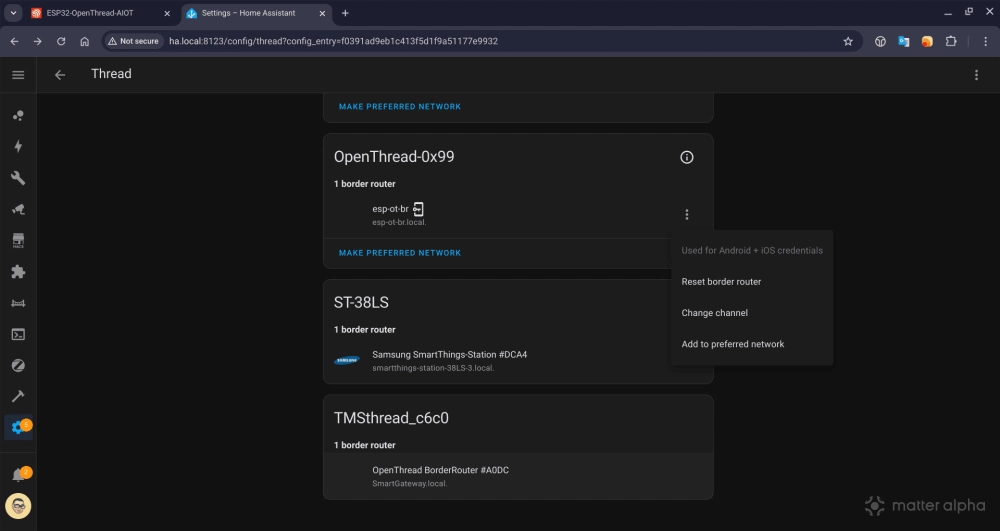Click Make Preferred Network under OpenThread-0x99

point(400,253)
